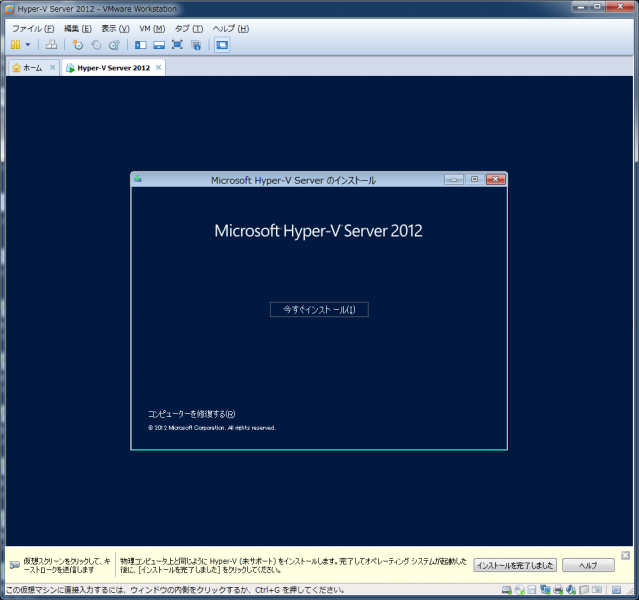Close the Hyper-V Server 2012 tab
Viewport: 639px width, 600px height.
point(159,67)
